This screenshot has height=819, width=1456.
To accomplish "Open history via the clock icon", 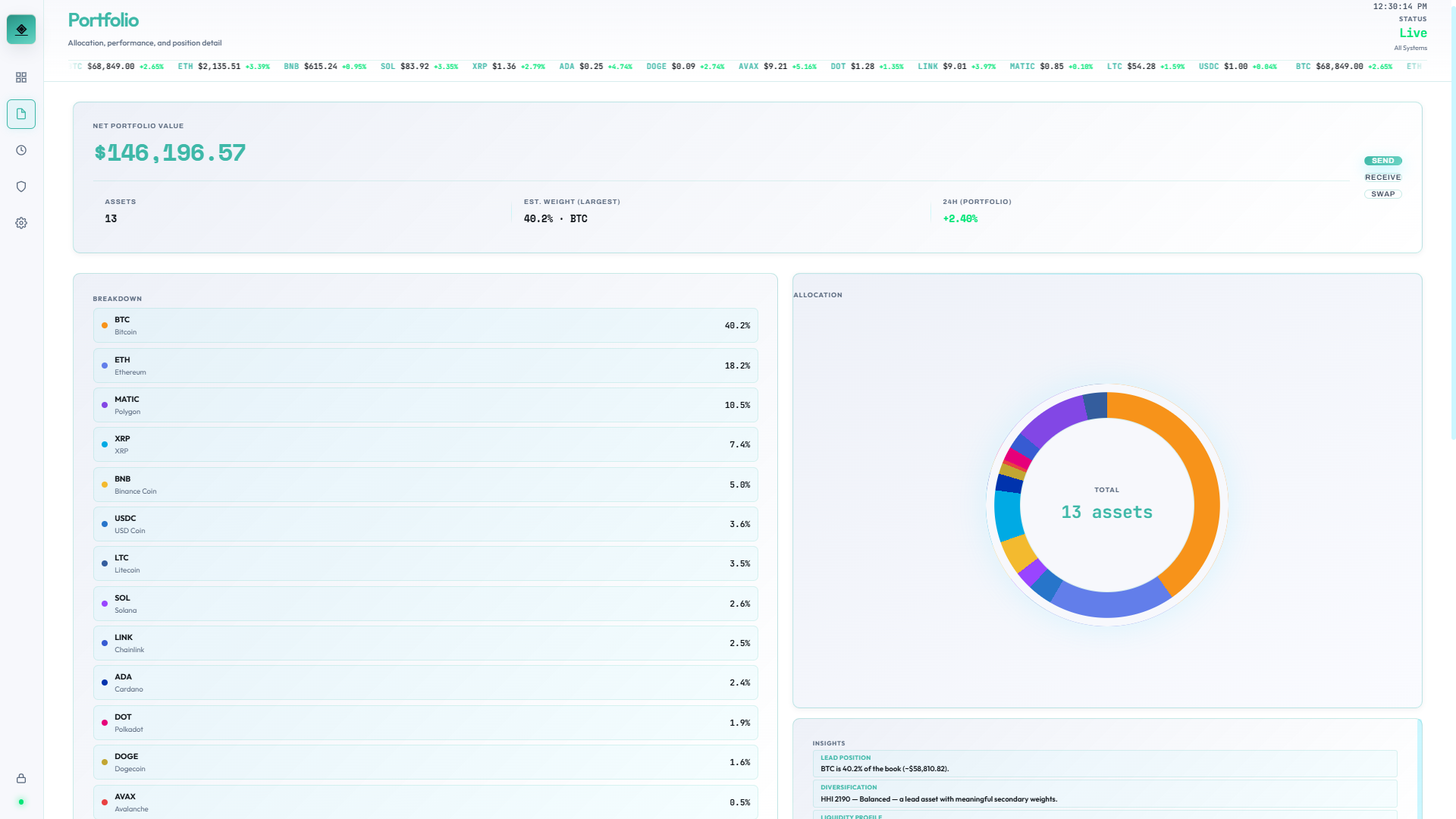I will (21, 150).
